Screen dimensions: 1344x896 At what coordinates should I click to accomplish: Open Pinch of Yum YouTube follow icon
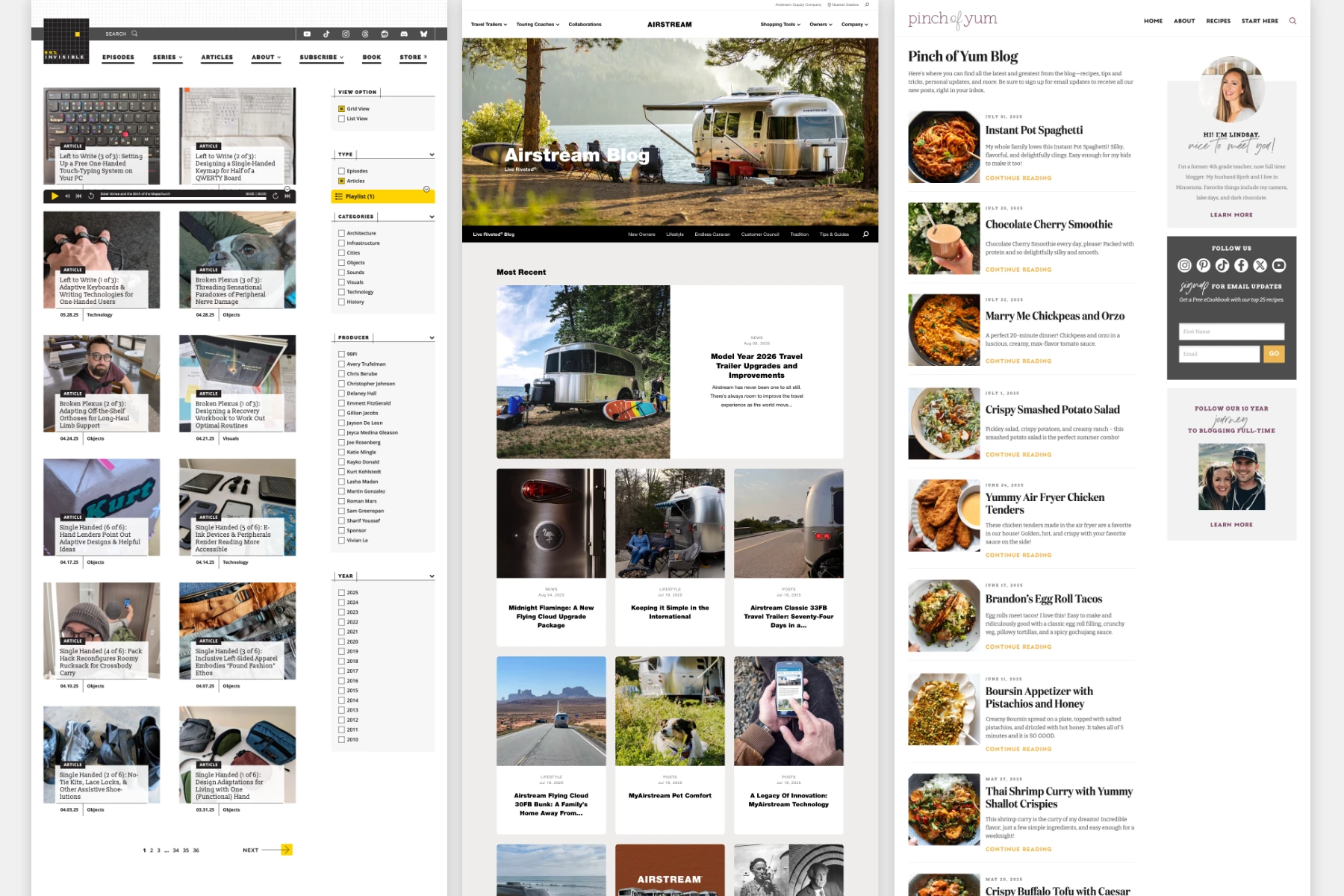click(1279, 265)
